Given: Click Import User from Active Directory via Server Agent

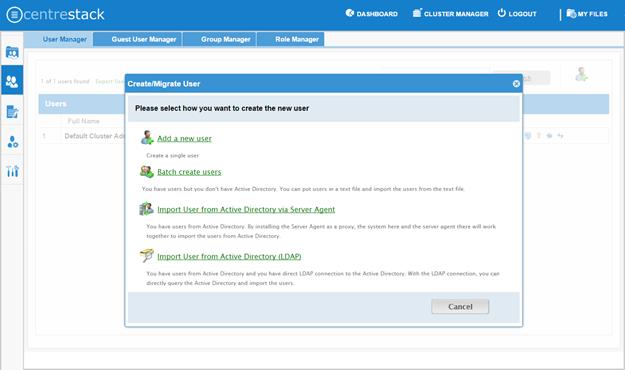Looking at the screenshot, I should point(246,209).
